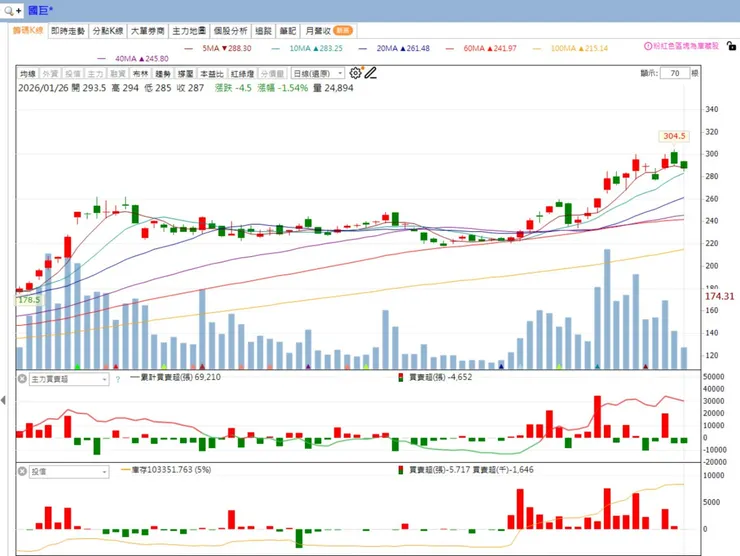Switch to 分點K線 tab
This screenshot has height=556, width=740.
click(108, 31)
